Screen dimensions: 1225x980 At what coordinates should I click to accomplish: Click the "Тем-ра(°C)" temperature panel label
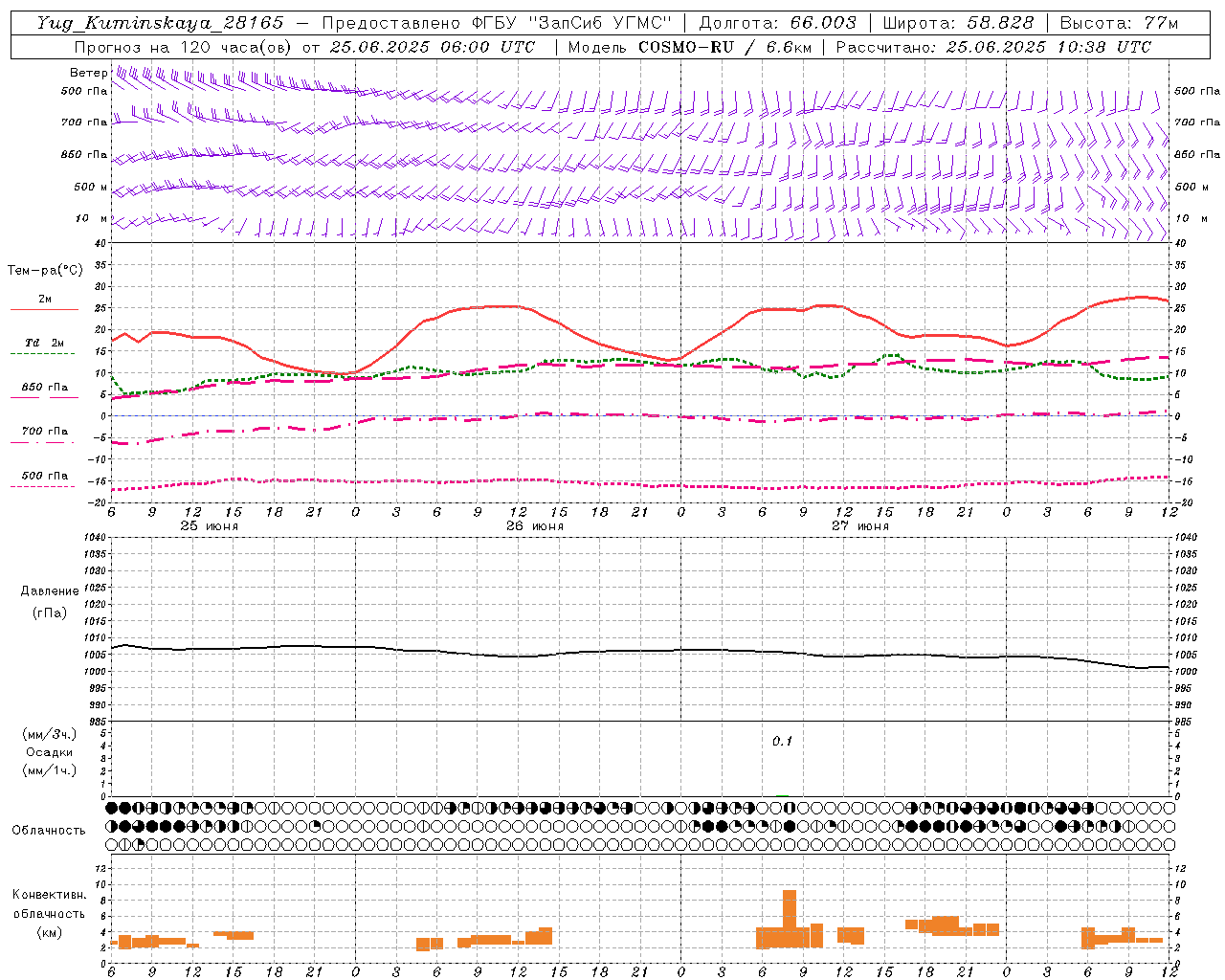pyautogui.click(x=45, y=271)
